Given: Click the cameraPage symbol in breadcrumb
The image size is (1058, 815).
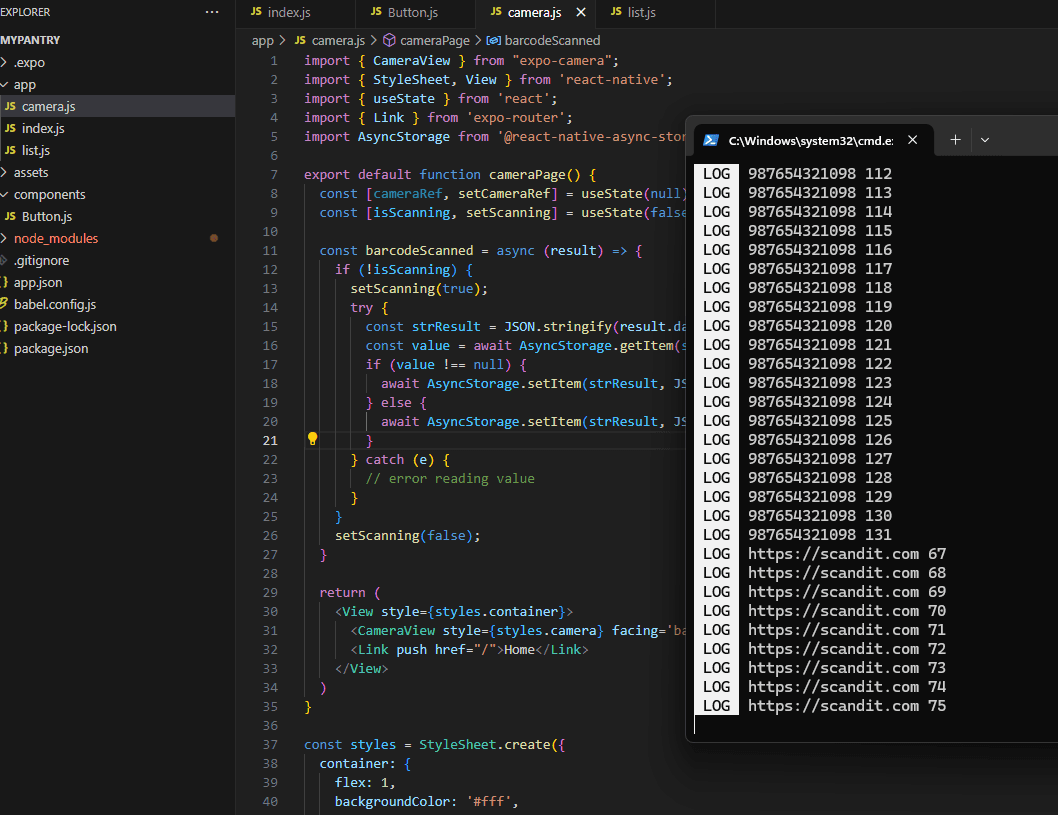Looking at the screenshot, I should (x=434, y=41).
